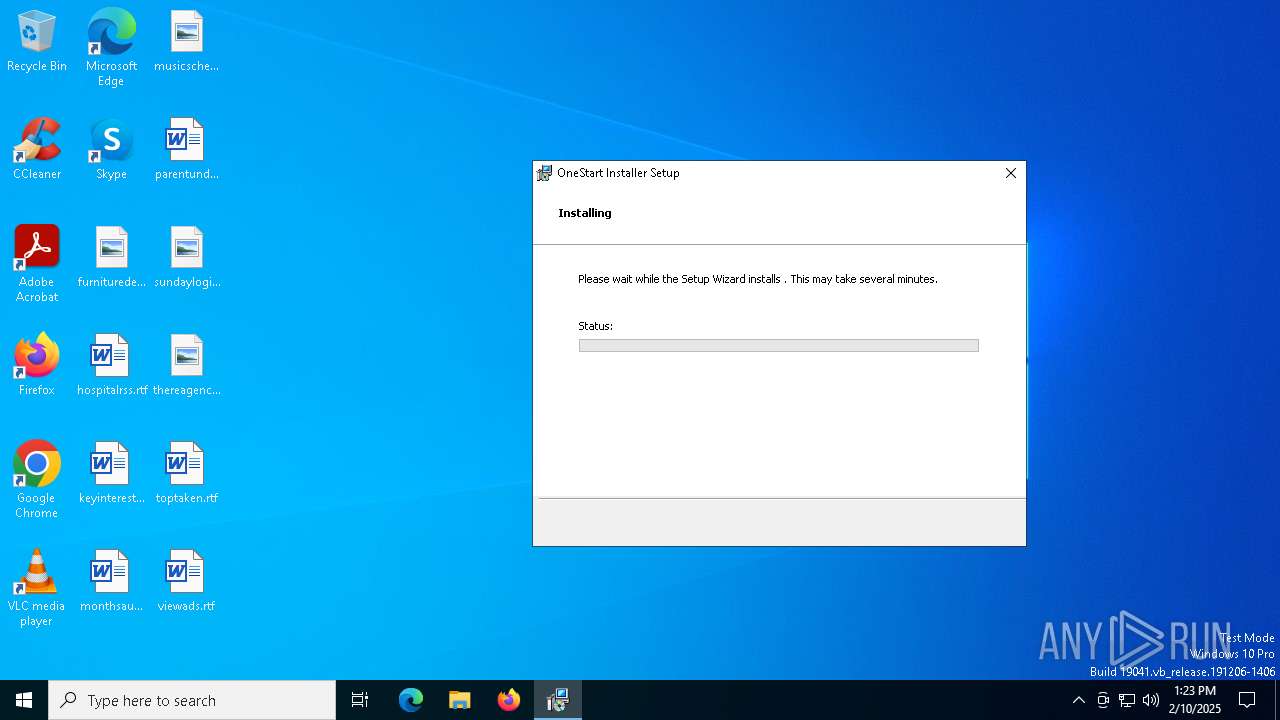
Task: Show hidden system tray icons
Action: point(1078,700)
